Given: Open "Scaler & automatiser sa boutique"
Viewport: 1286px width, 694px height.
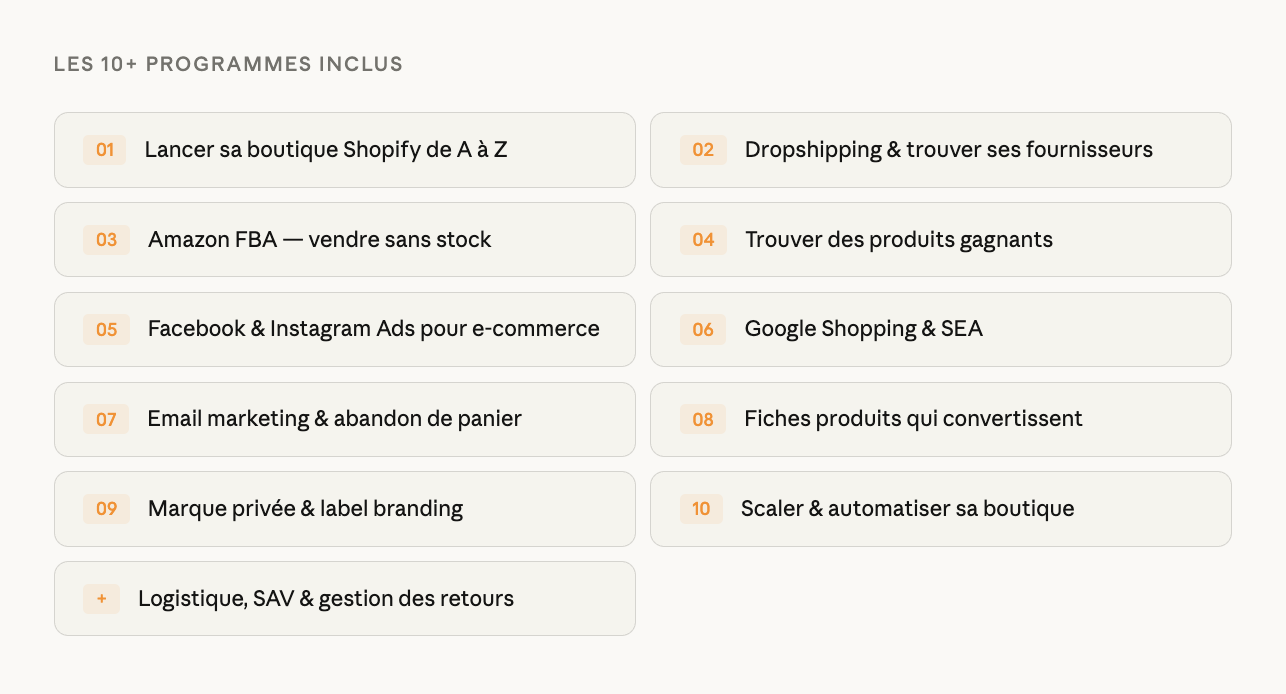Looking at the screenshot, I should [907, 509].
